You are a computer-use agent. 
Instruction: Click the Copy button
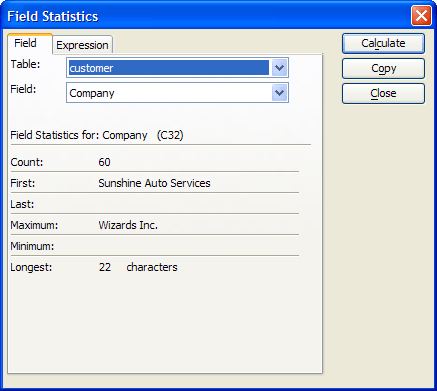coord(383,69)
